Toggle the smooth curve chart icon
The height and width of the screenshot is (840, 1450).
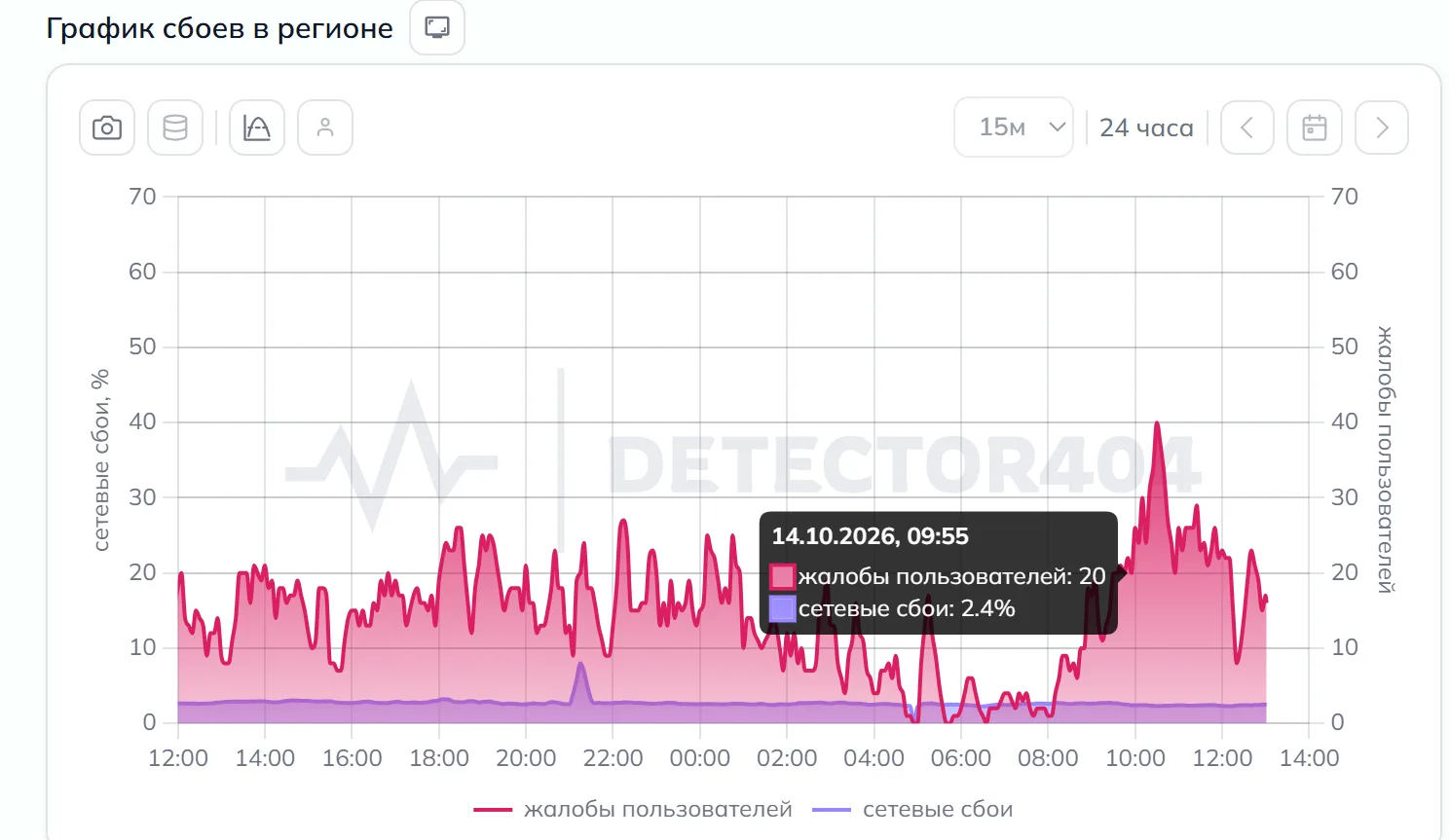point(257,128)
